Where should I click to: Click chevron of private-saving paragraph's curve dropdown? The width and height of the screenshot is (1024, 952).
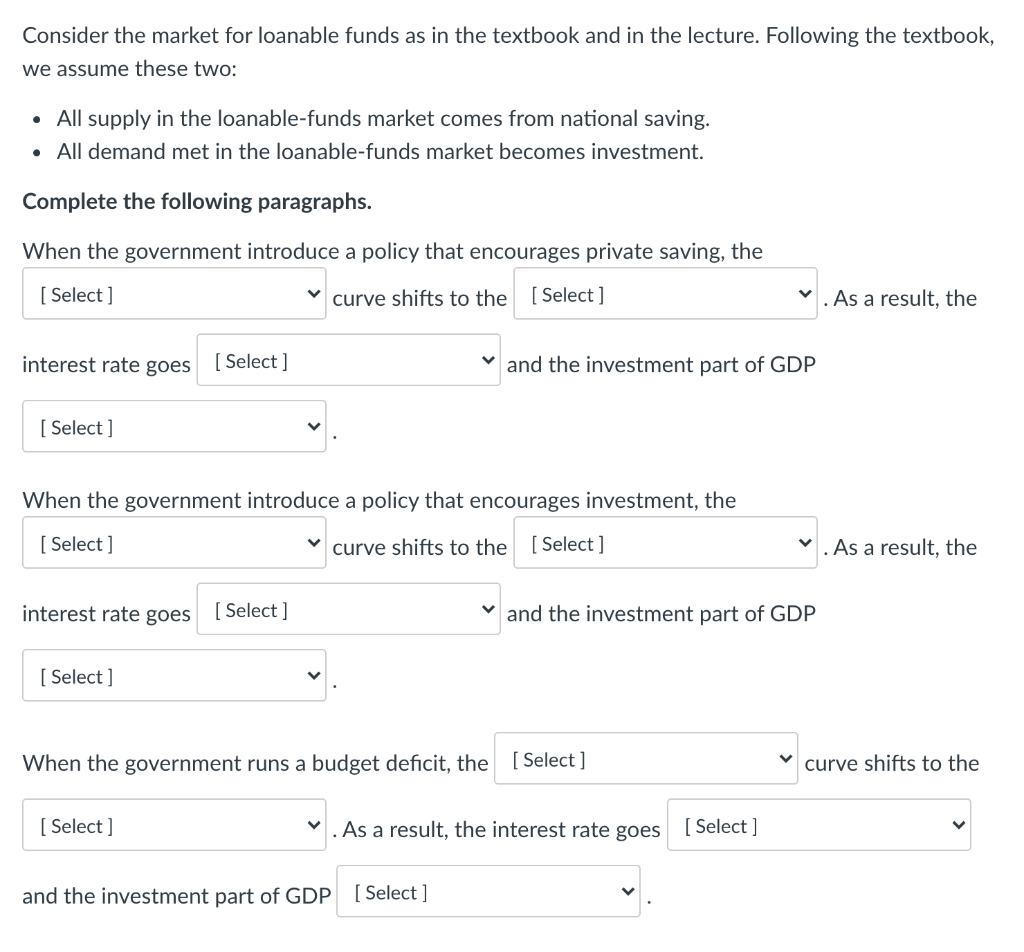click(314, 295)
